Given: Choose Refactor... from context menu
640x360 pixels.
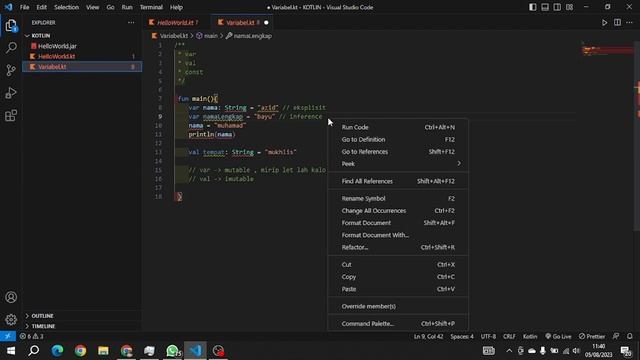Looking at the screenshot, I should 398,247.
